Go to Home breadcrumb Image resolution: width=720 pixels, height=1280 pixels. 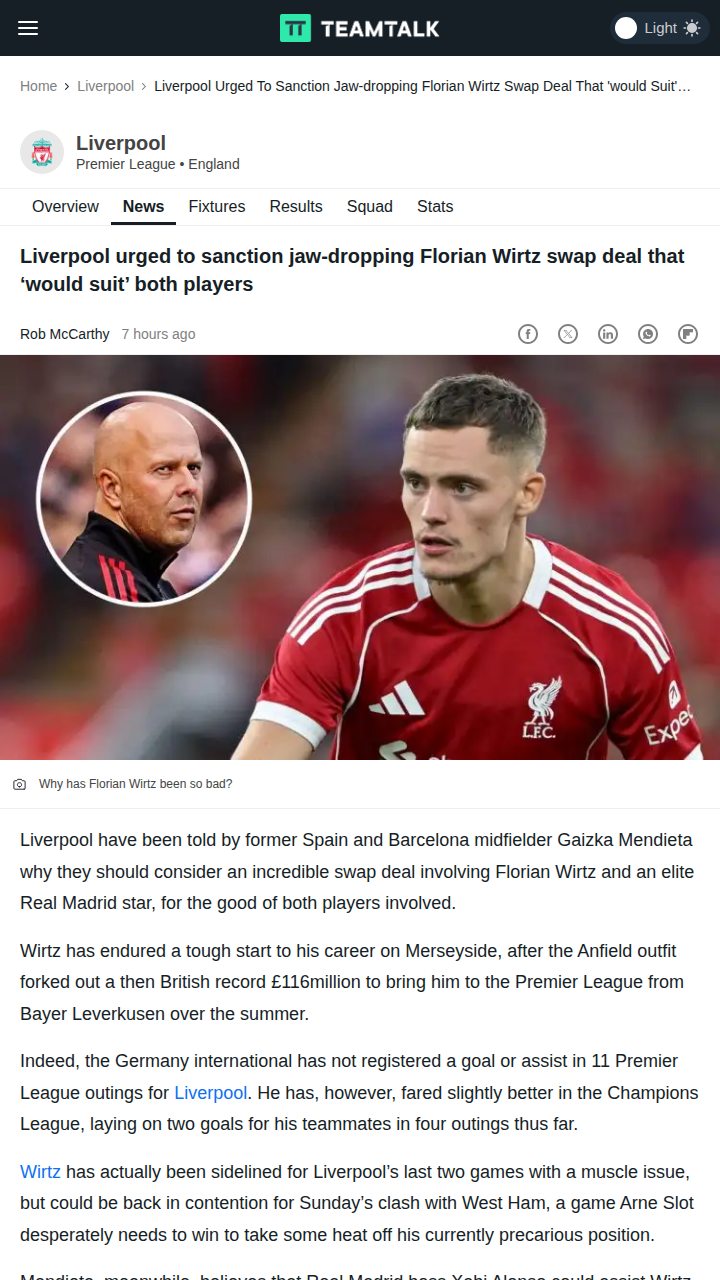[38, 86]
